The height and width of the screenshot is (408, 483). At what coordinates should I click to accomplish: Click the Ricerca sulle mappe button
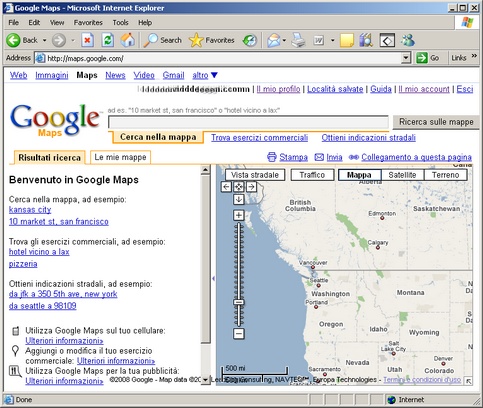point(436,122)
